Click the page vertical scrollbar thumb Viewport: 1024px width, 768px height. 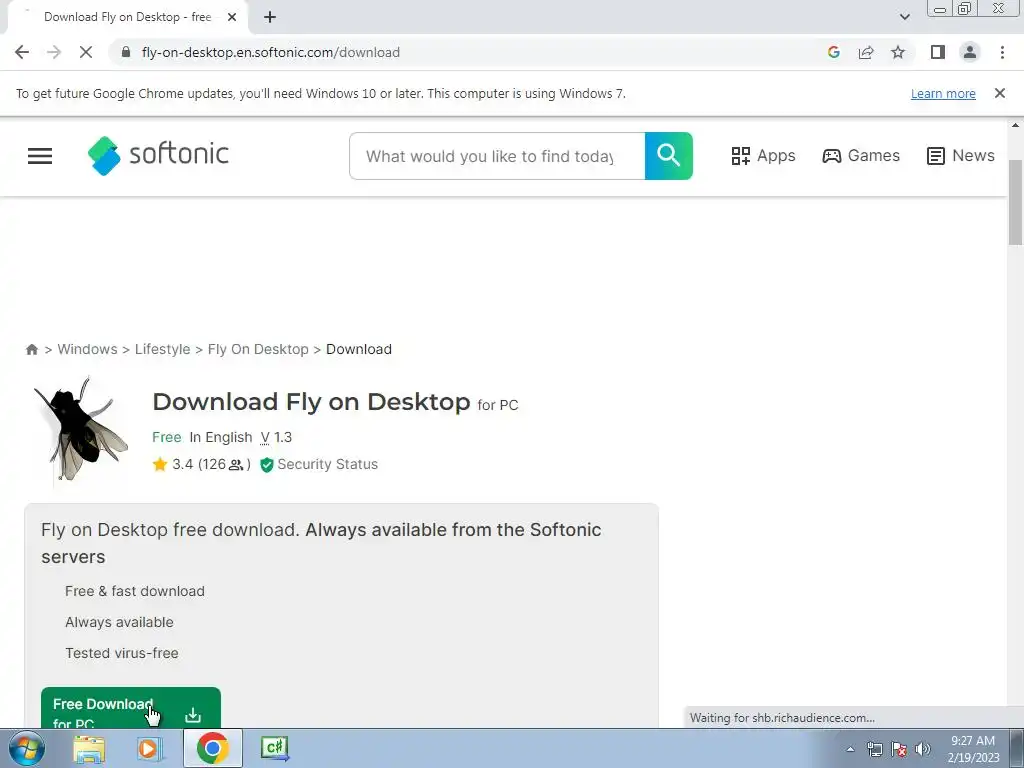point(1015,202)
